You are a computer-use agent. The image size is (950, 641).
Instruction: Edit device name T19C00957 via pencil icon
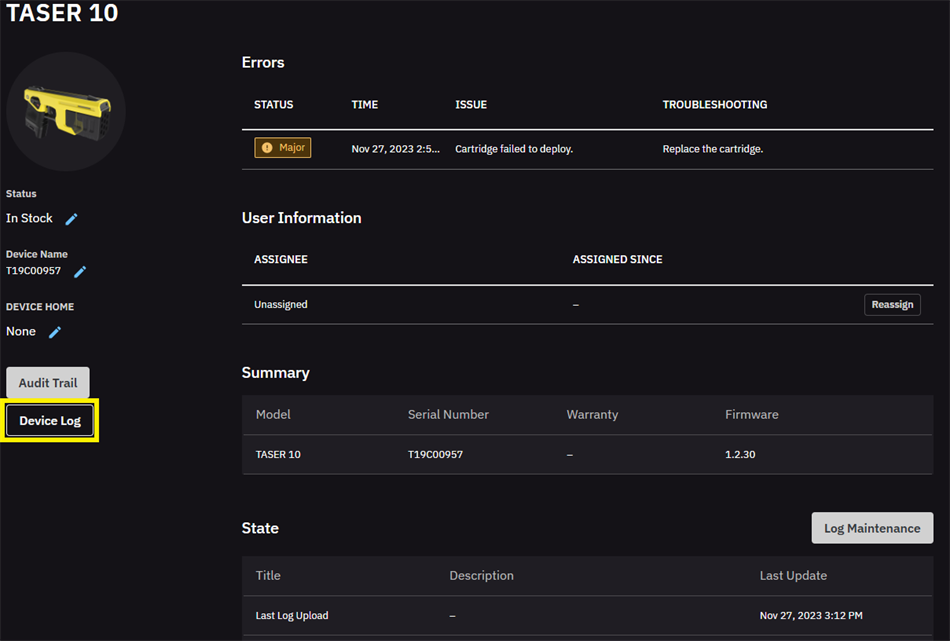point(80,271)
